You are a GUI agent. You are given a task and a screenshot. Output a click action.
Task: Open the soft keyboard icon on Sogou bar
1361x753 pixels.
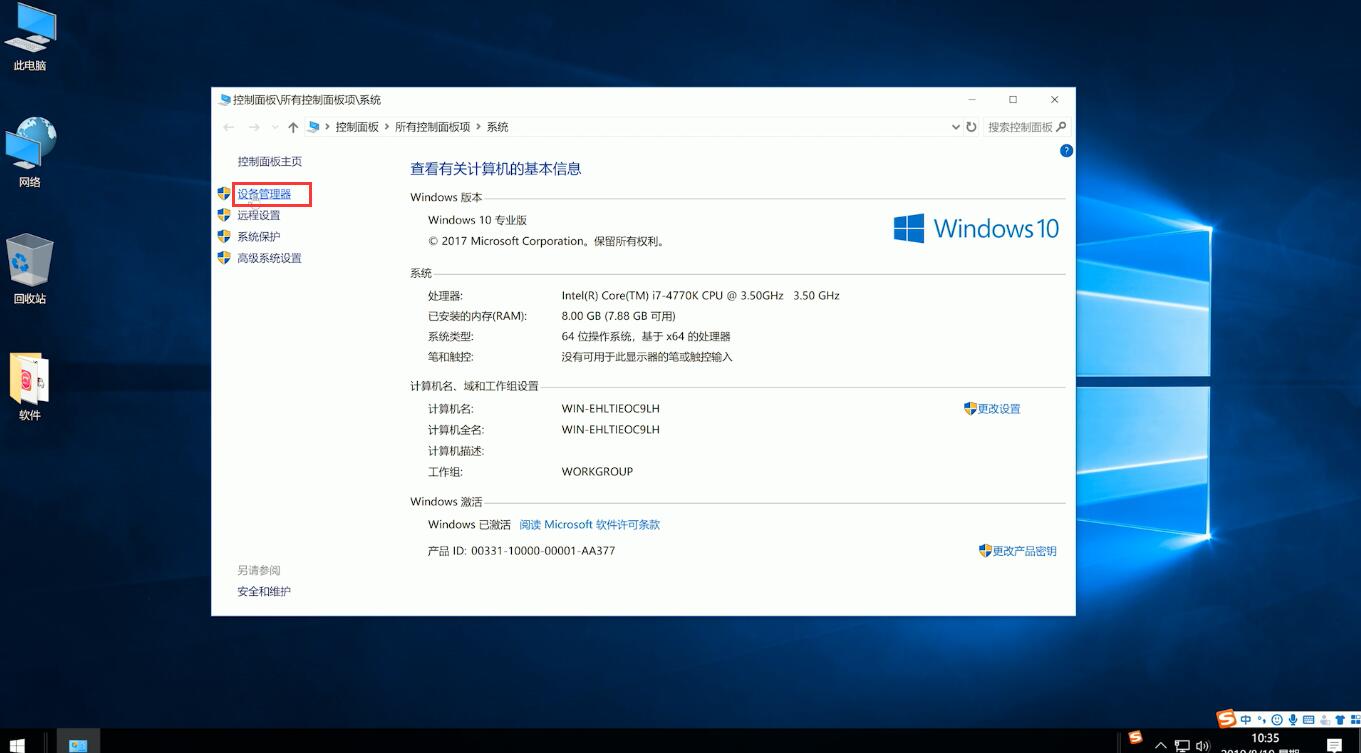[1308, 720]
